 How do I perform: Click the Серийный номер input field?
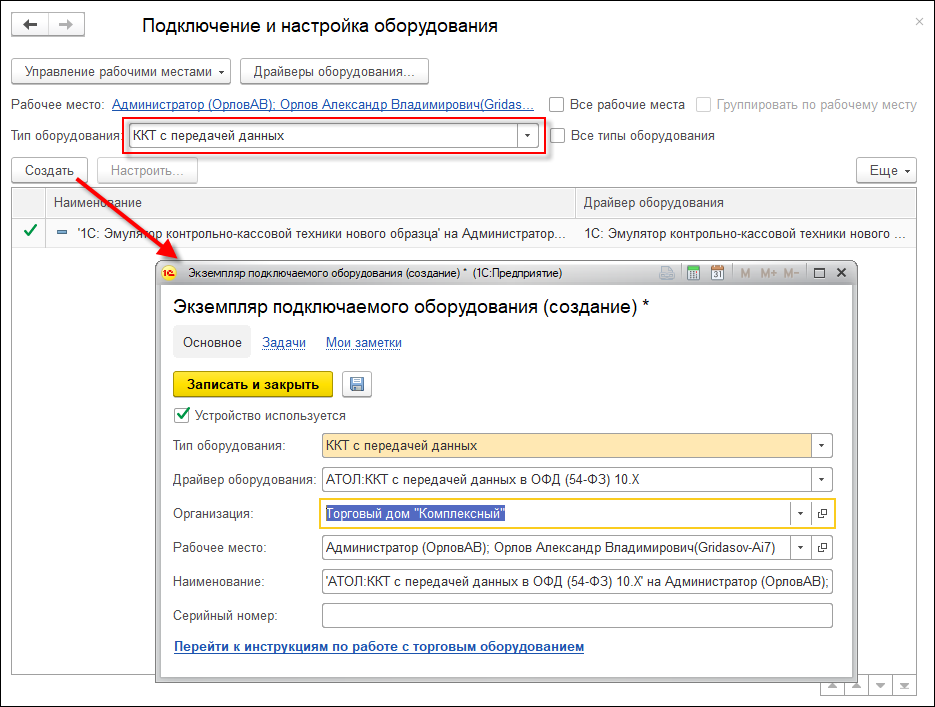coord(577,615)
